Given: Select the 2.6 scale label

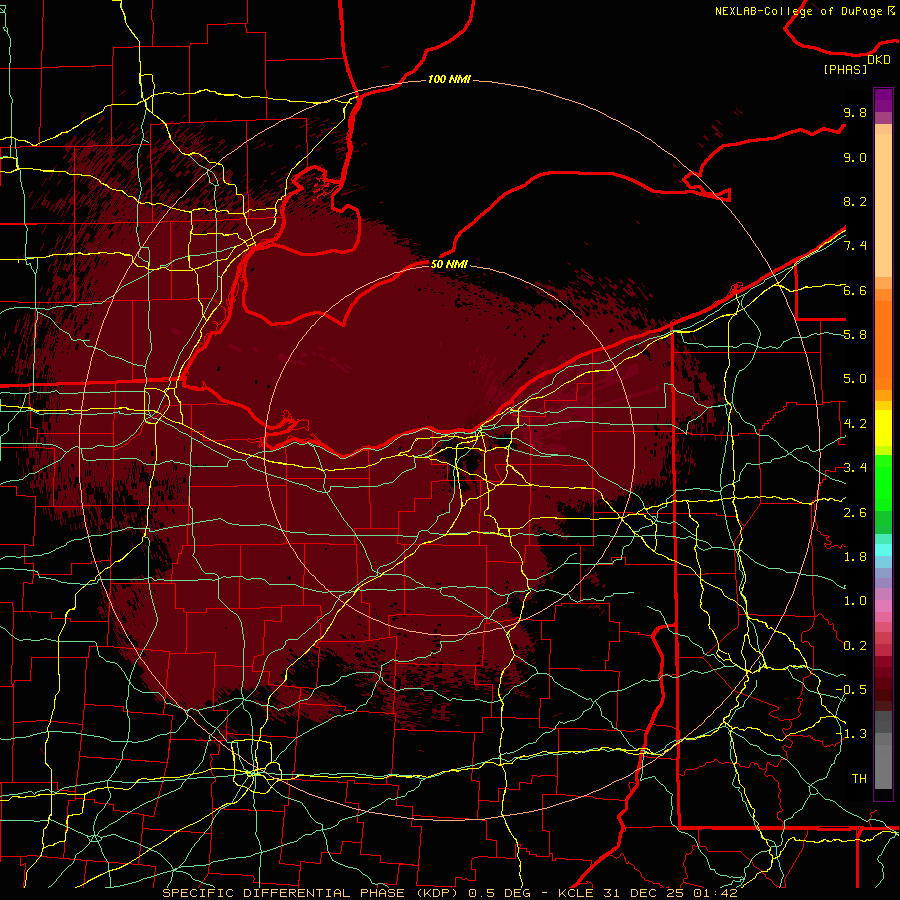Looking at the screenshot, I should tap(855, 513).
